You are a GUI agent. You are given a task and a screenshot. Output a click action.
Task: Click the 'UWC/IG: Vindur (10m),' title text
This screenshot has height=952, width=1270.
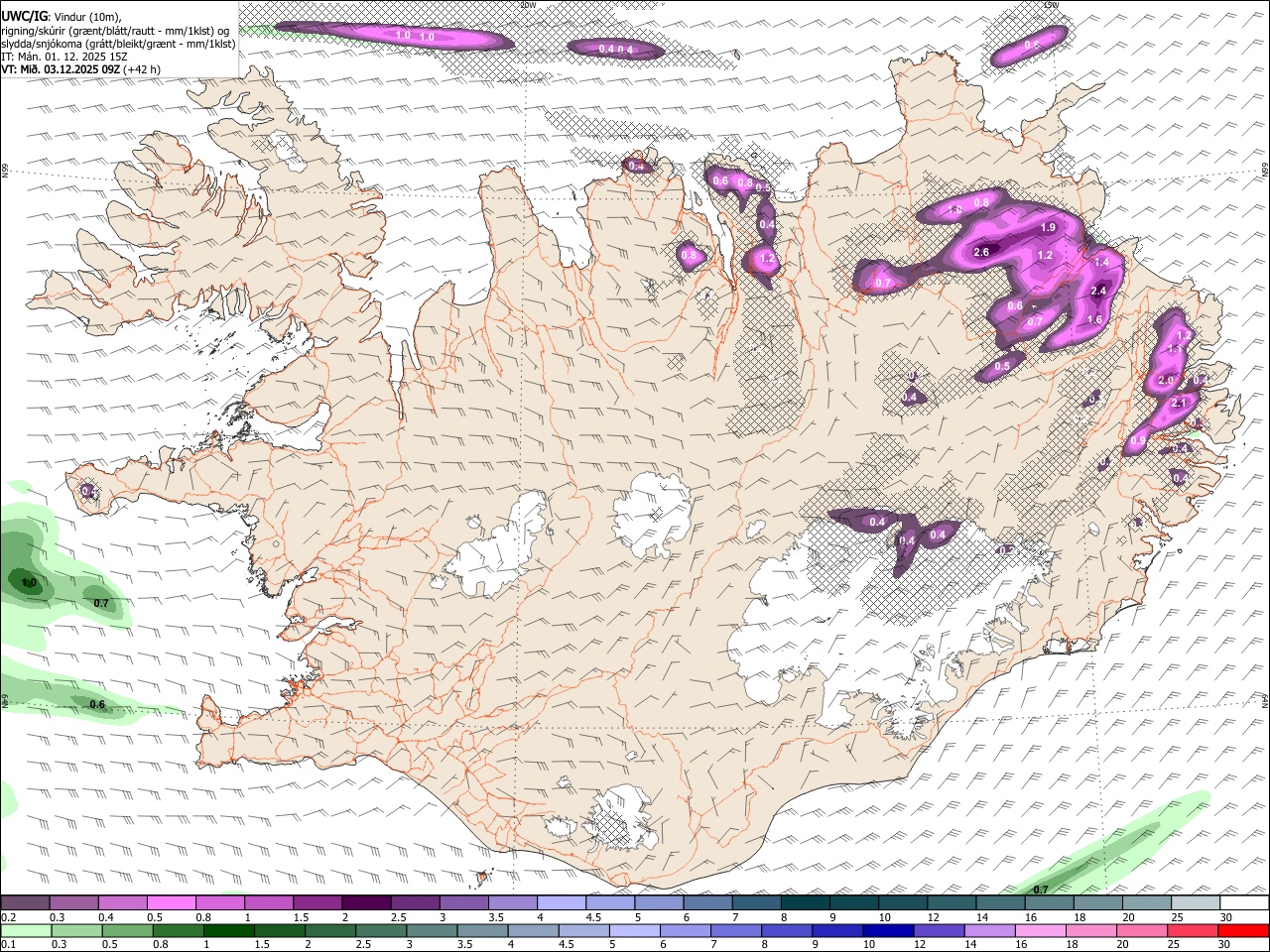coord(62,17)
